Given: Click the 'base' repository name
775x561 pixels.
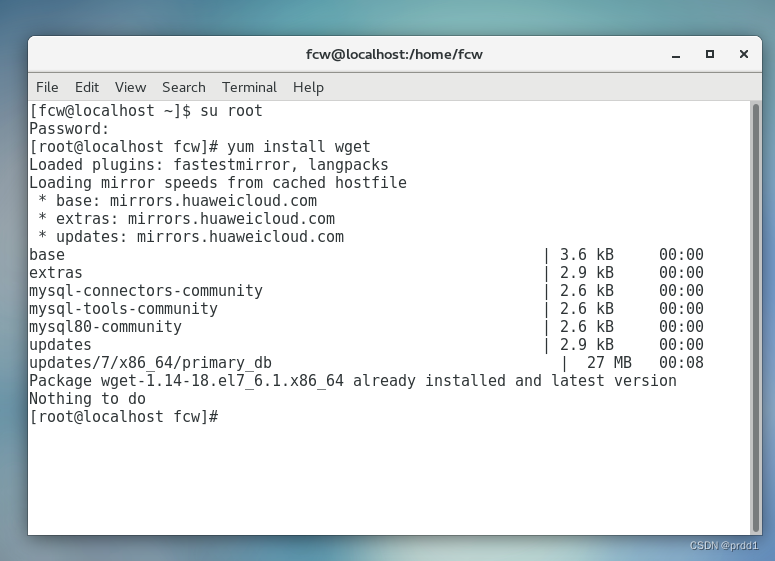Looking at the screenshot, I should pyautogui.click(x=47, y=255).
